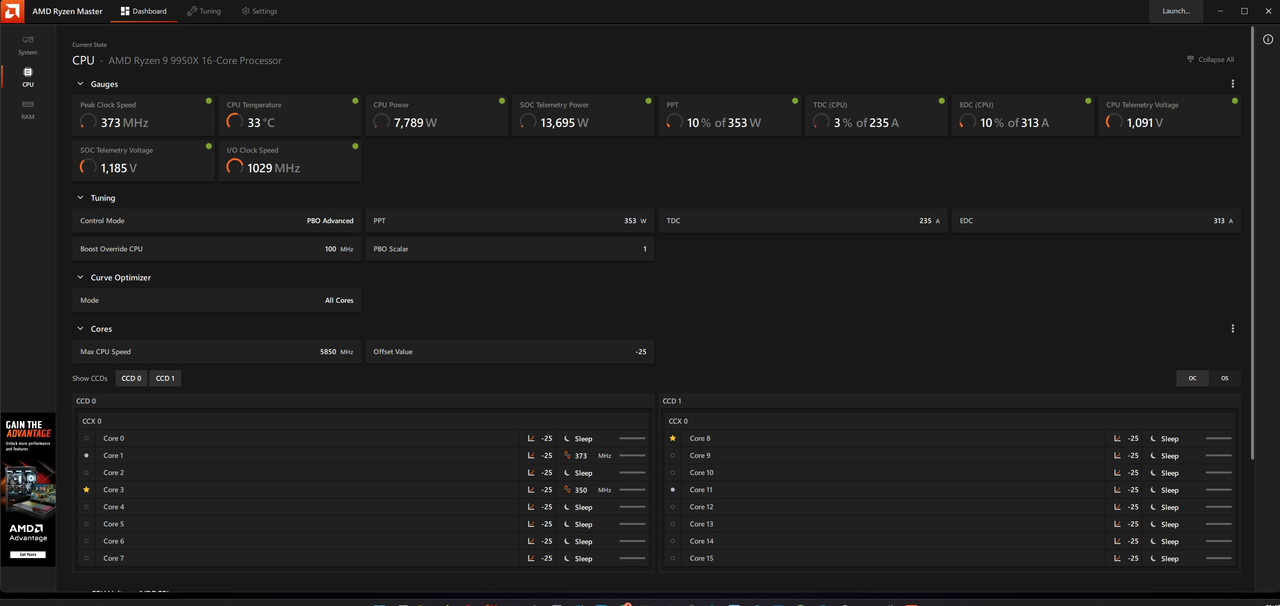Click Collapse All sections
The image size is (1280, 606).
1210,60
